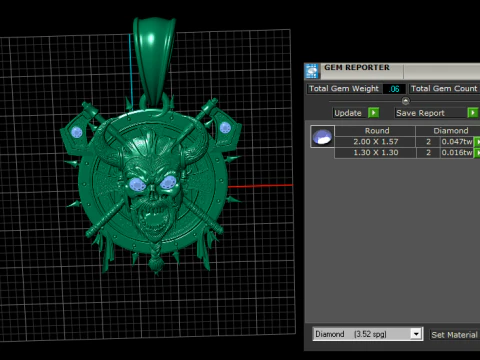The height and width of the screenshot is (360, 480).
Task: Click the quantity 2 in the 1.30 X 1.30 row
Action: click(x=428, y=153)
